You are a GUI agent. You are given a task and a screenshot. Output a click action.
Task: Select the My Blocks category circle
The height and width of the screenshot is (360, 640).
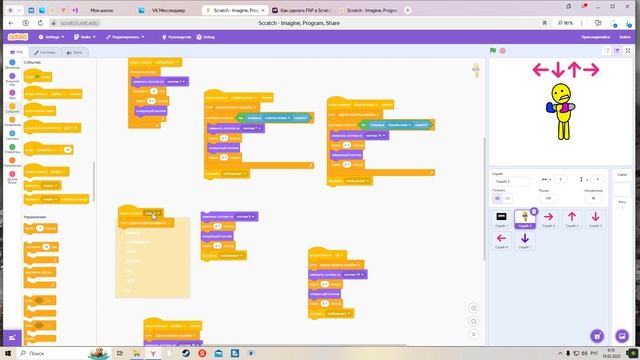[12, 174]
